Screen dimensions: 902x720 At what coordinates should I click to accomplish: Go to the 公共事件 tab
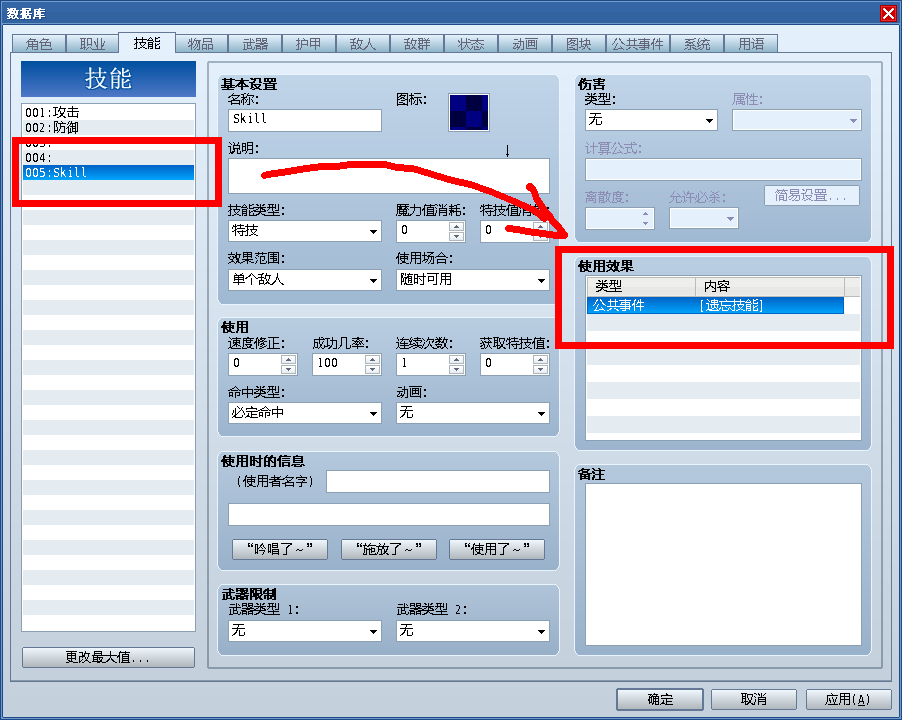pyautogui.click(x=637, y=44)
